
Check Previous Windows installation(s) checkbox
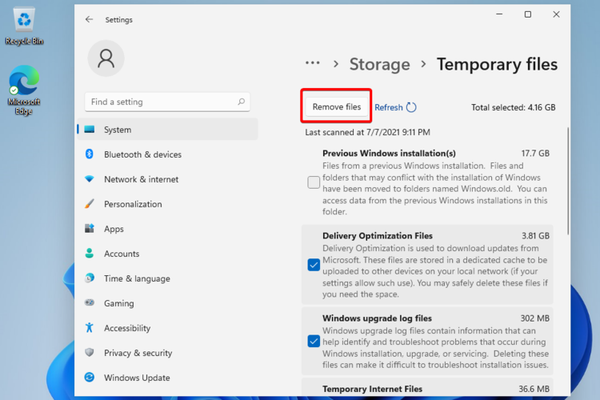(313, 182)
